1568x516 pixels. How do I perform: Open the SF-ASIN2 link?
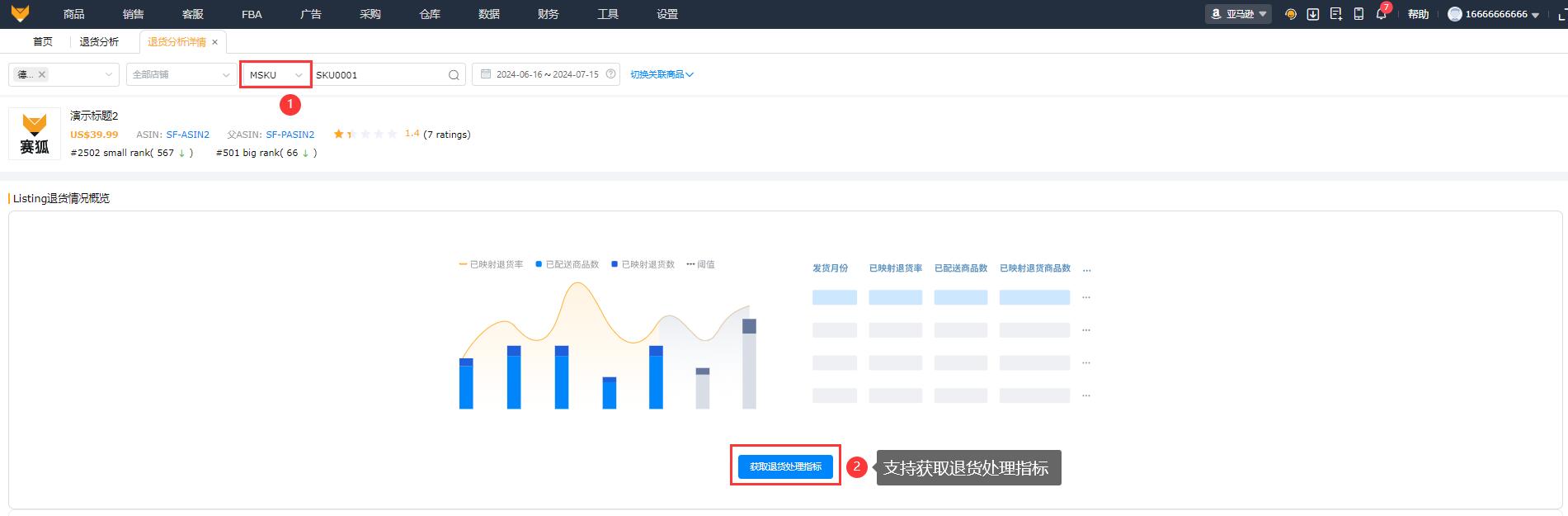tap(188, 135)
